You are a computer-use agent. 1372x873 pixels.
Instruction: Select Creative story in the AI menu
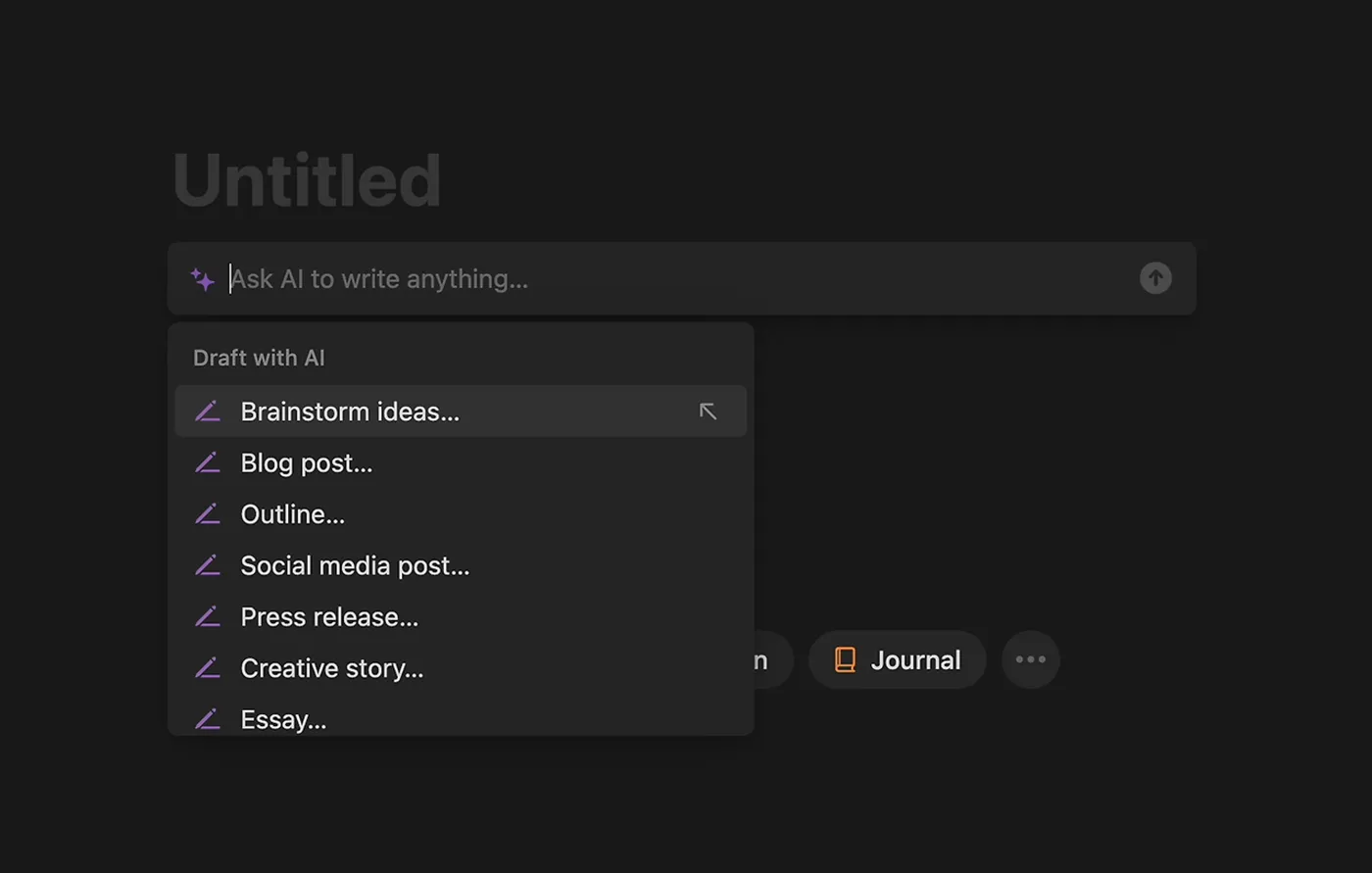coord(332,668)
